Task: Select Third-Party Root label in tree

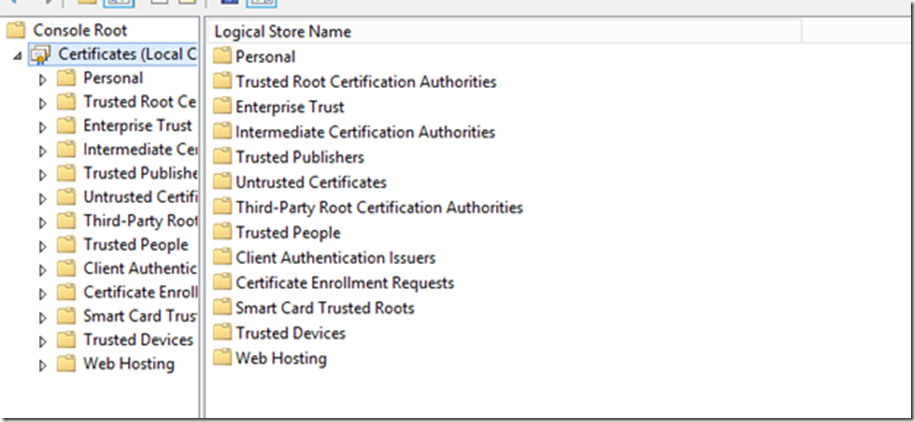Action: pos(140,221)
